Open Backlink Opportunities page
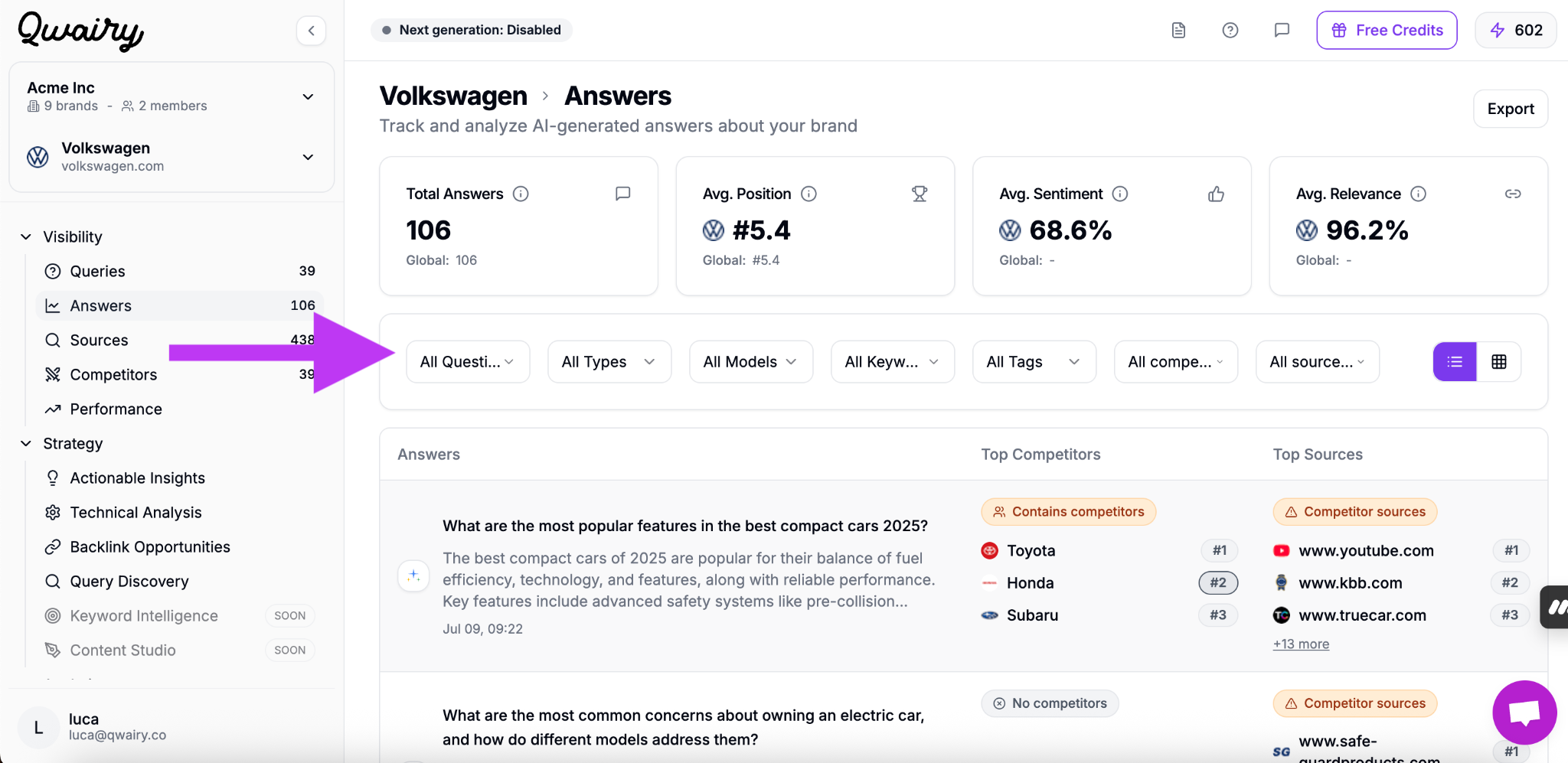This screenshot has width=1568, height=763. [179, 547]
